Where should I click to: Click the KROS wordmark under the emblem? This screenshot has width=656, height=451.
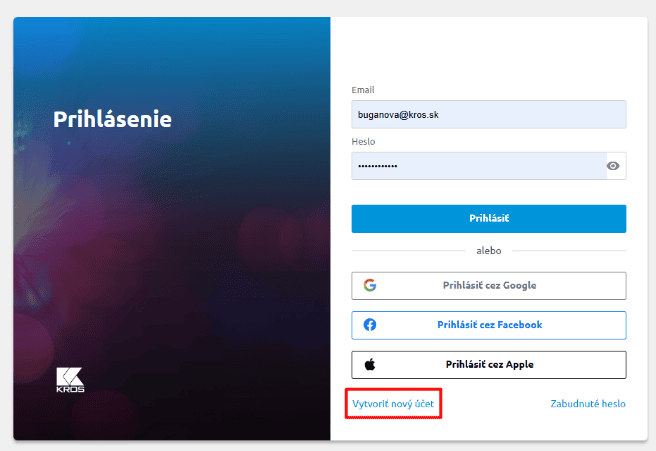70,390
